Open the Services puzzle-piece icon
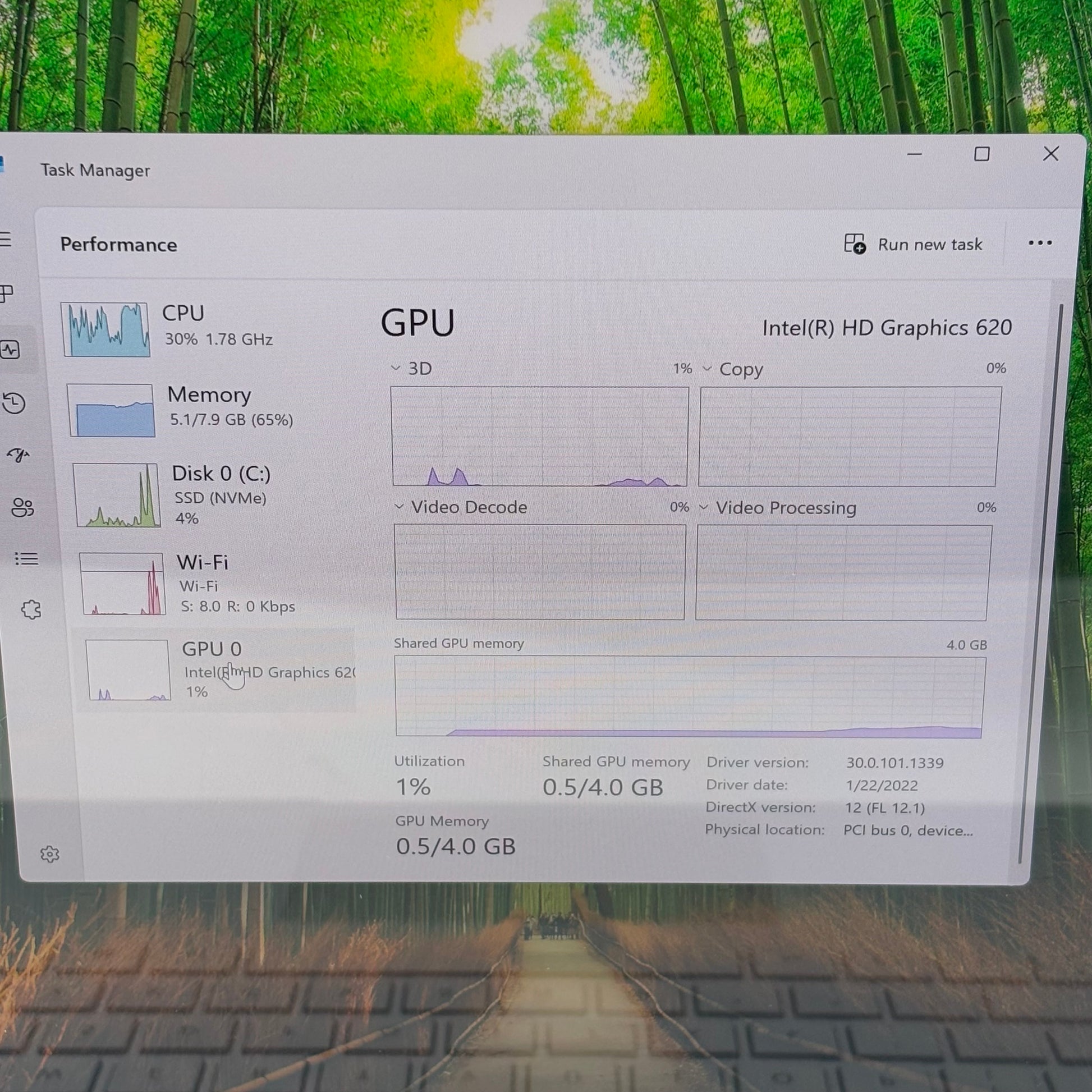 (31, 609)
